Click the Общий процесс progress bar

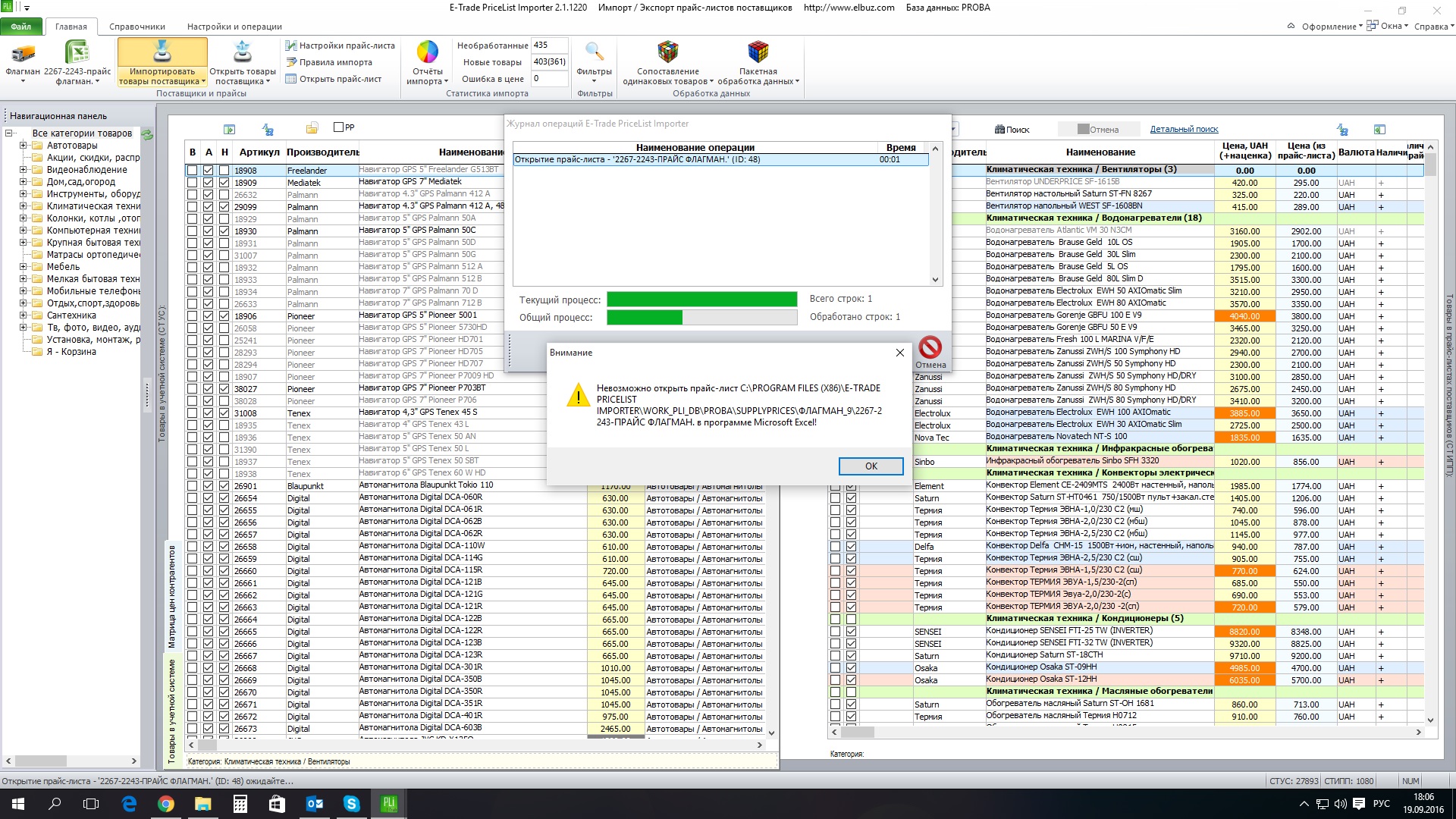click(x=701, y=318)
